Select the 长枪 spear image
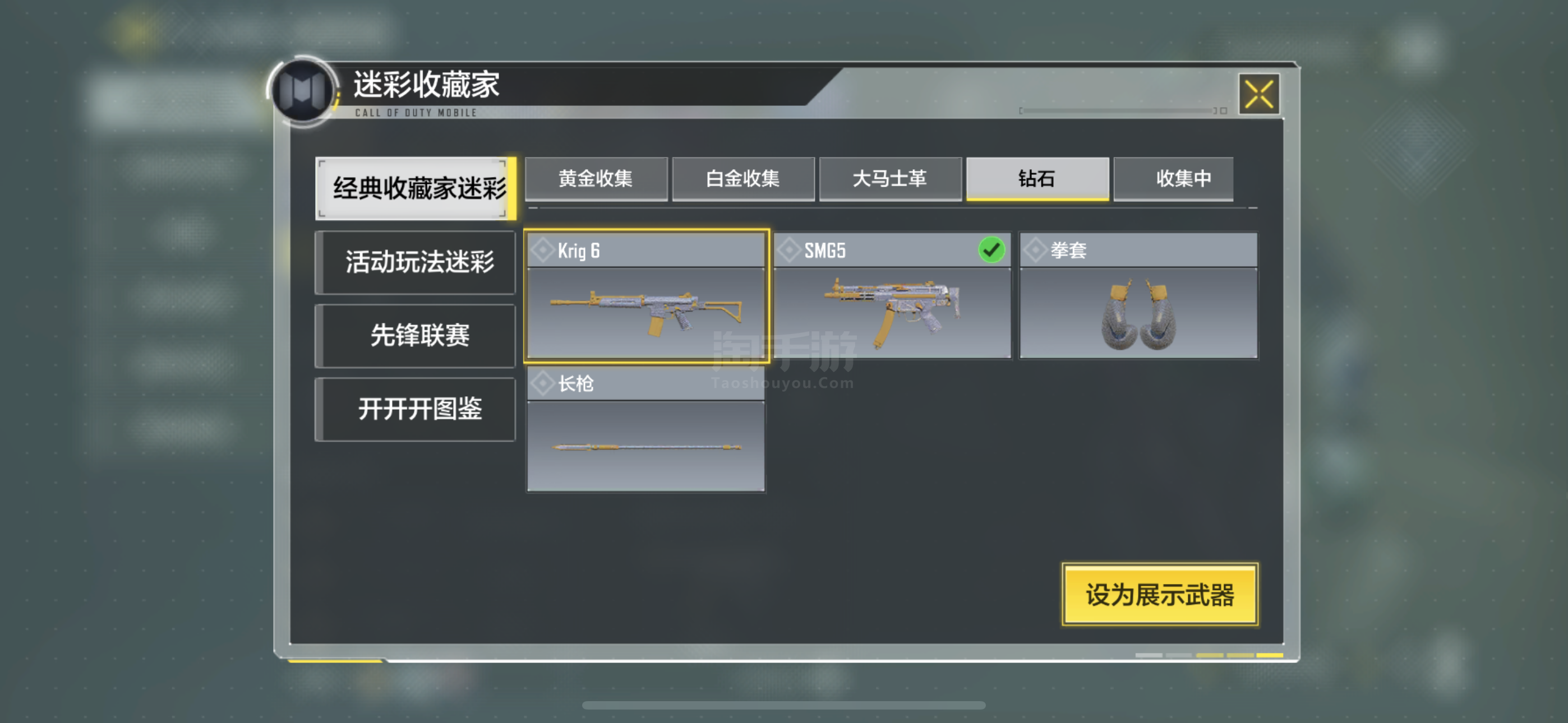This screenshot has width=1568, height=723. point(646,446)
